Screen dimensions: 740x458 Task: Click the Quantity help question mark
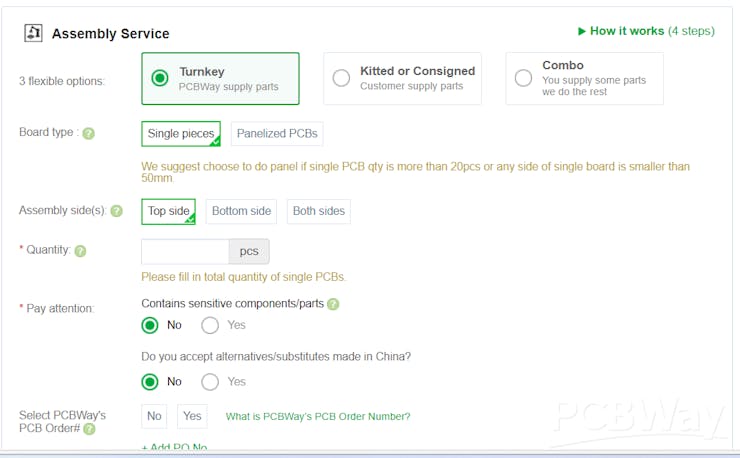coord(80,250)
